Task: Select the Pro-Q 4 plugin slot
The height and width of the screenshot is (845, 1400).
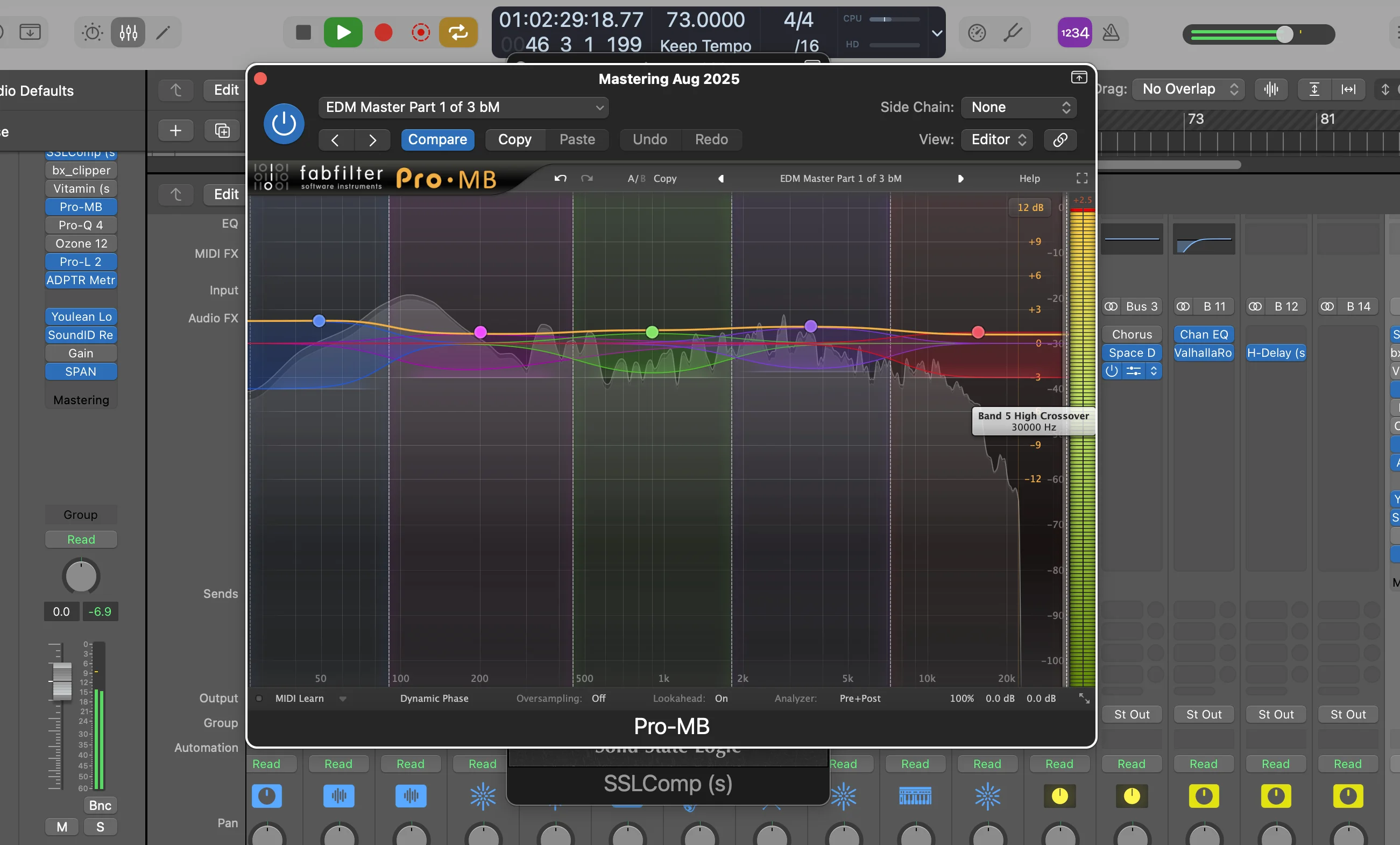Action: point(80,225)
